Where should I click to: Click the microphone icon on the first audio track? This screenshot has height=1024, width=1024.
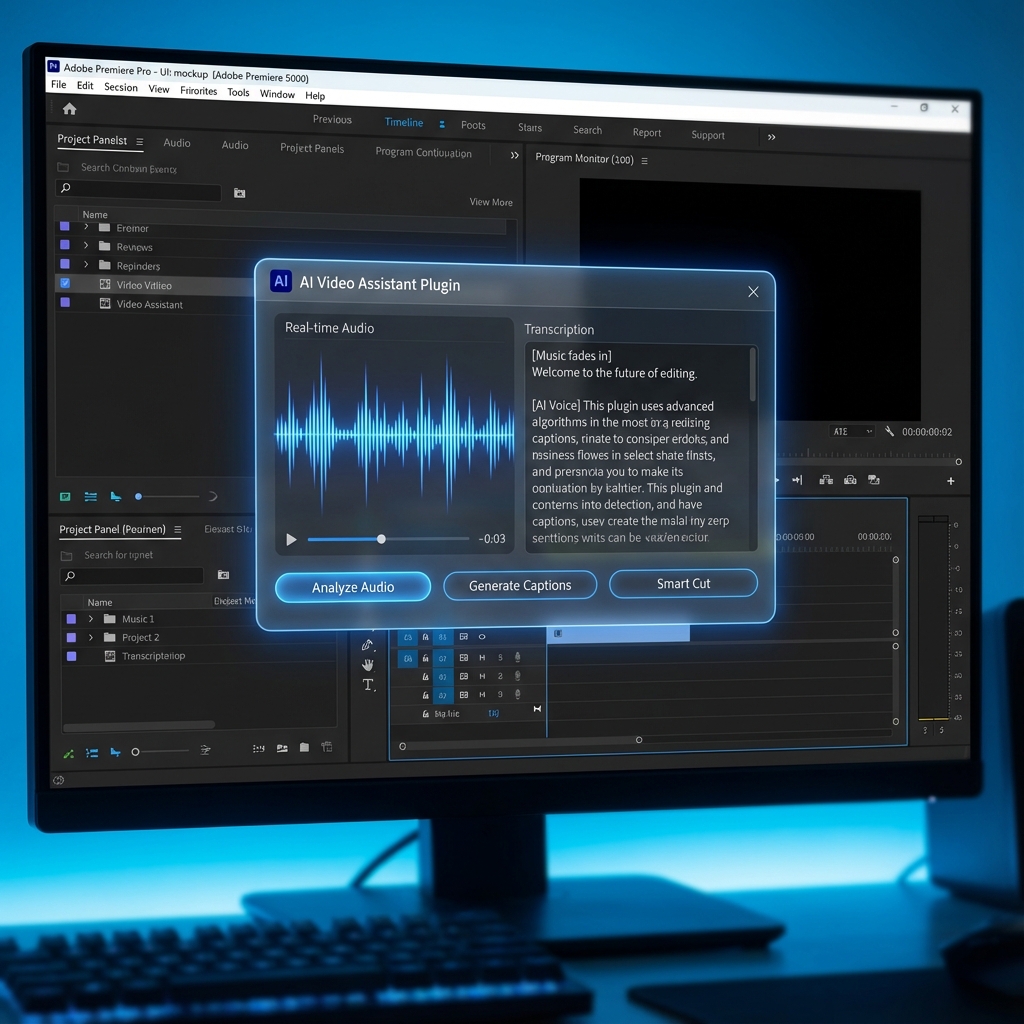pos(517,658)
